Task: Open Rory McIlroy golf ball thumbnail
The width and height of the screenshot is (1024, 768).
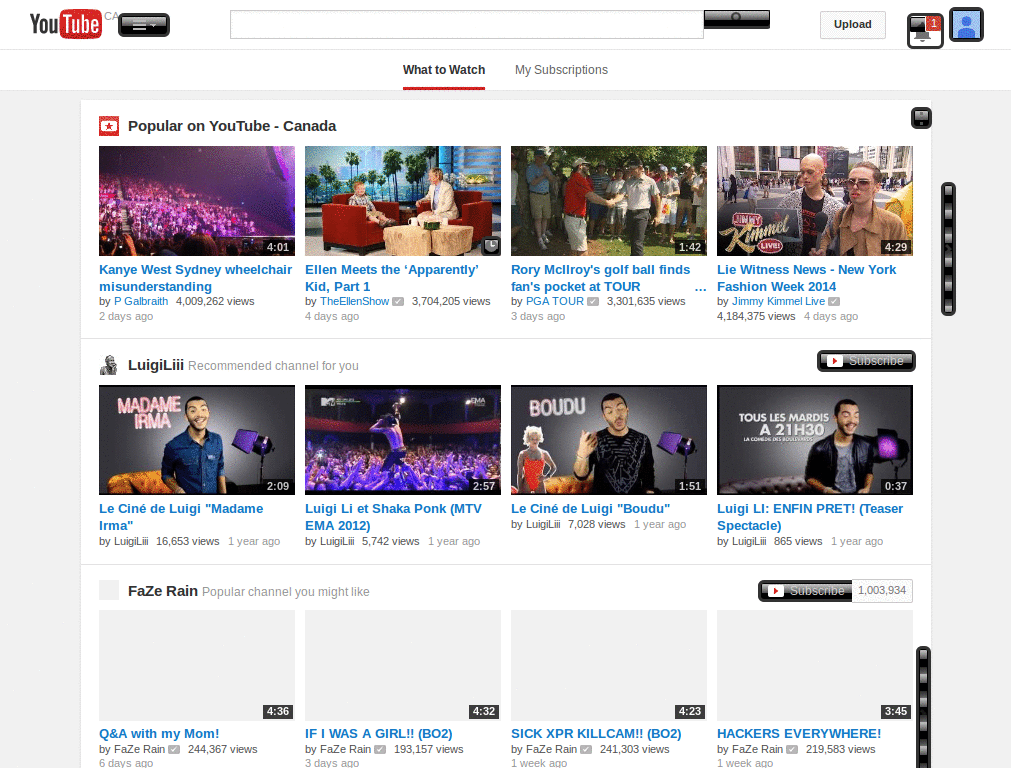Action: click(609, 200)
